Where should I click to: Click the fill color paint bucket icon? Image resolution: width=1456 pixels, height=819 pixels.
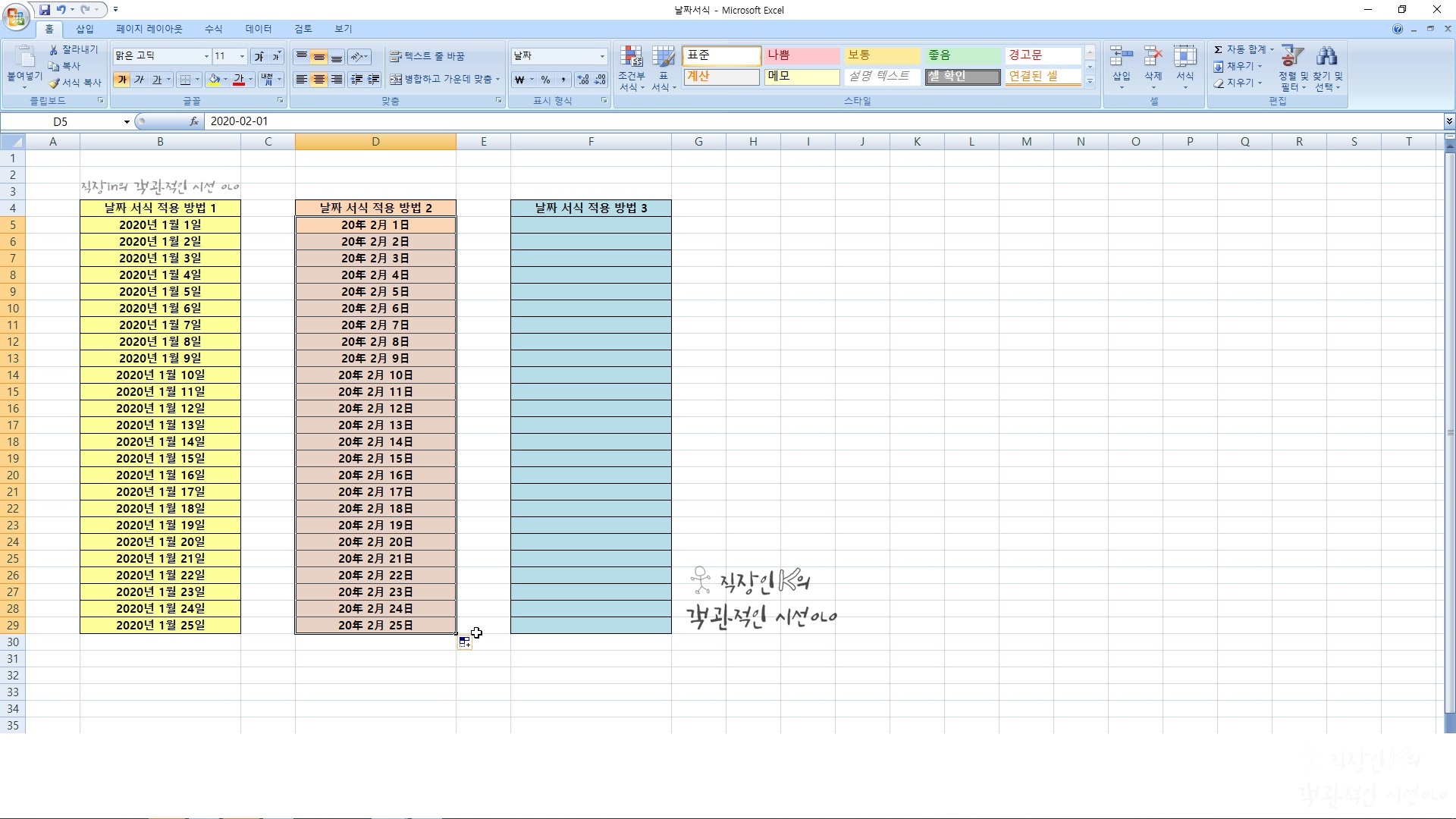214,80
